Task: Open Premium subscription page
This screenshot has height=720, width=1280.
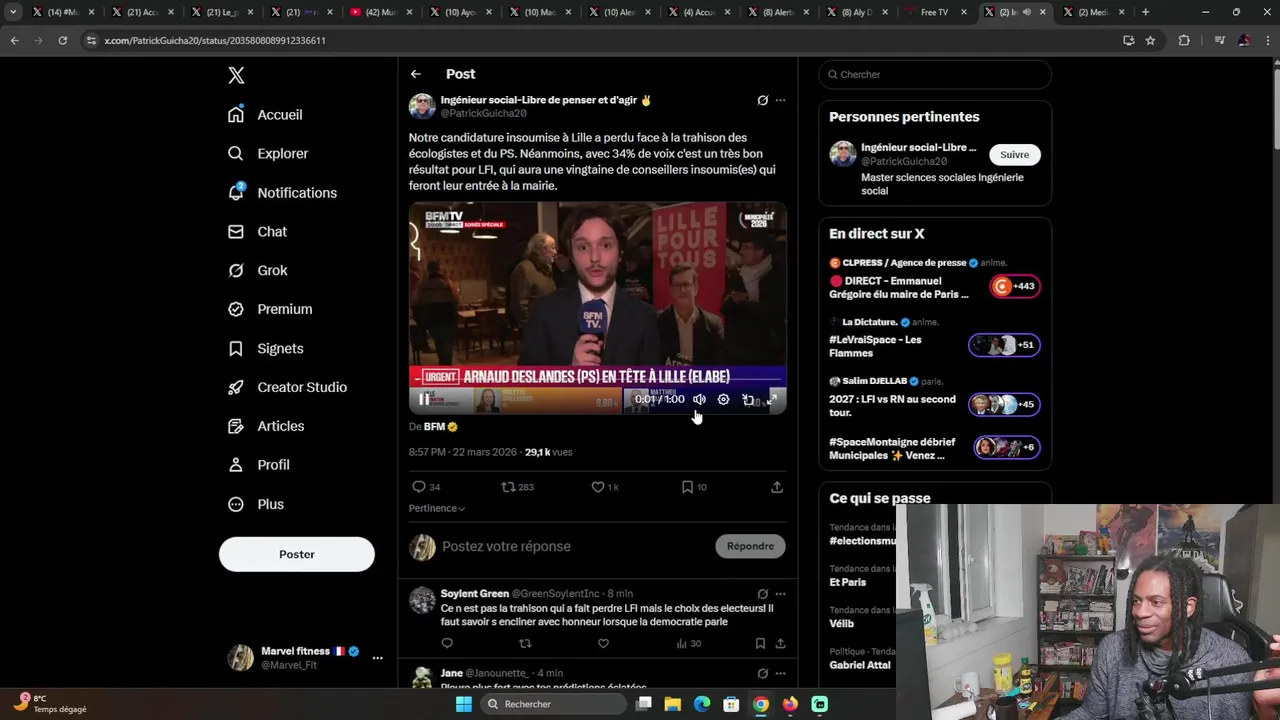Action: (x=269, y=310)
